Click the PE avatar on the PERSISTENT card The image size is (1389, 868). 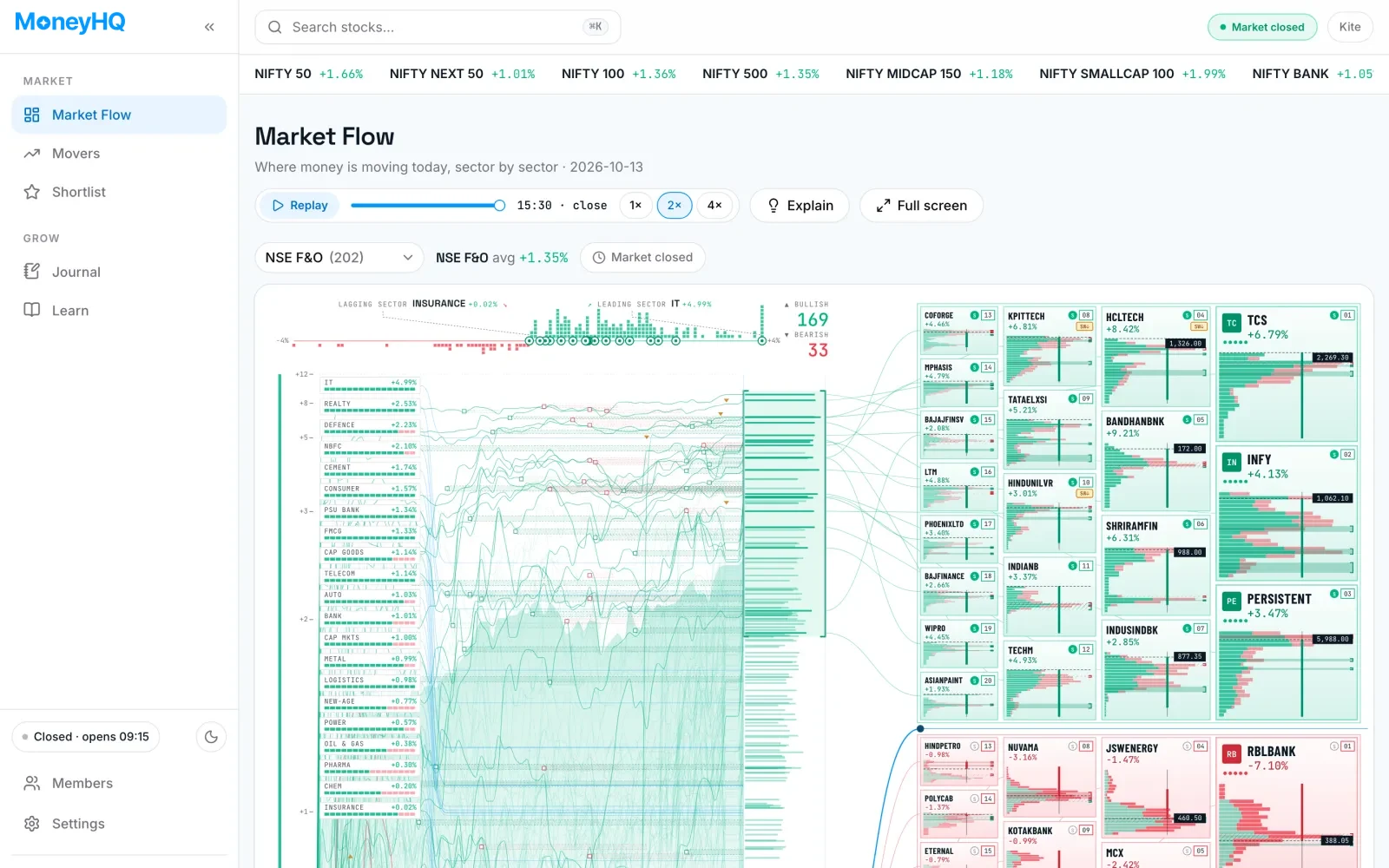(1231, 601)
